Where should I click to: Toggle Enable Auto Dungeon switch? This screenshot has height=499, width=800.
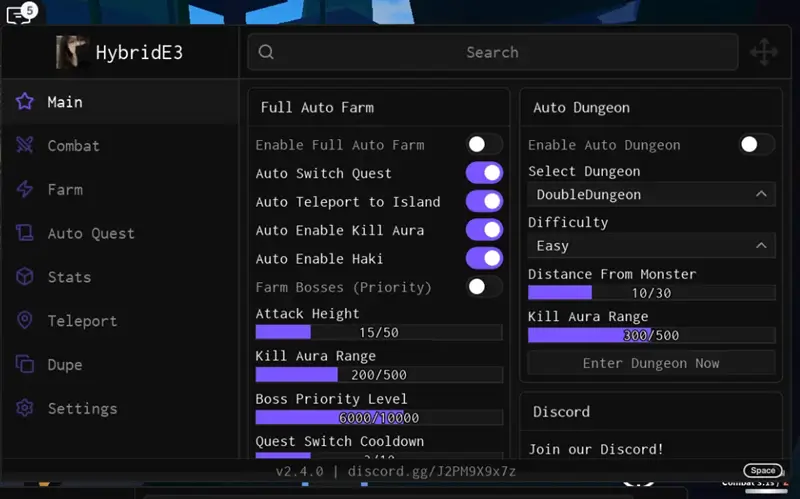coord(756,145)
